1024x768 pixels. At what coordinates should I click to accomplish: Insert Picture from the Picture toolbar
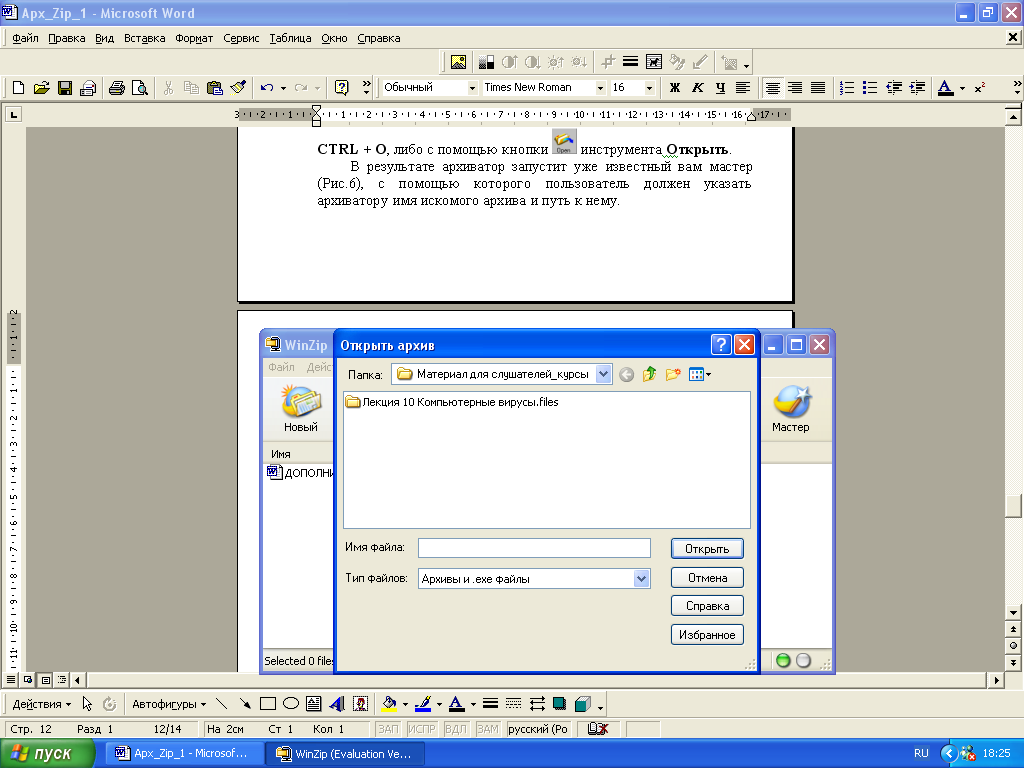(x=458, y=62)
